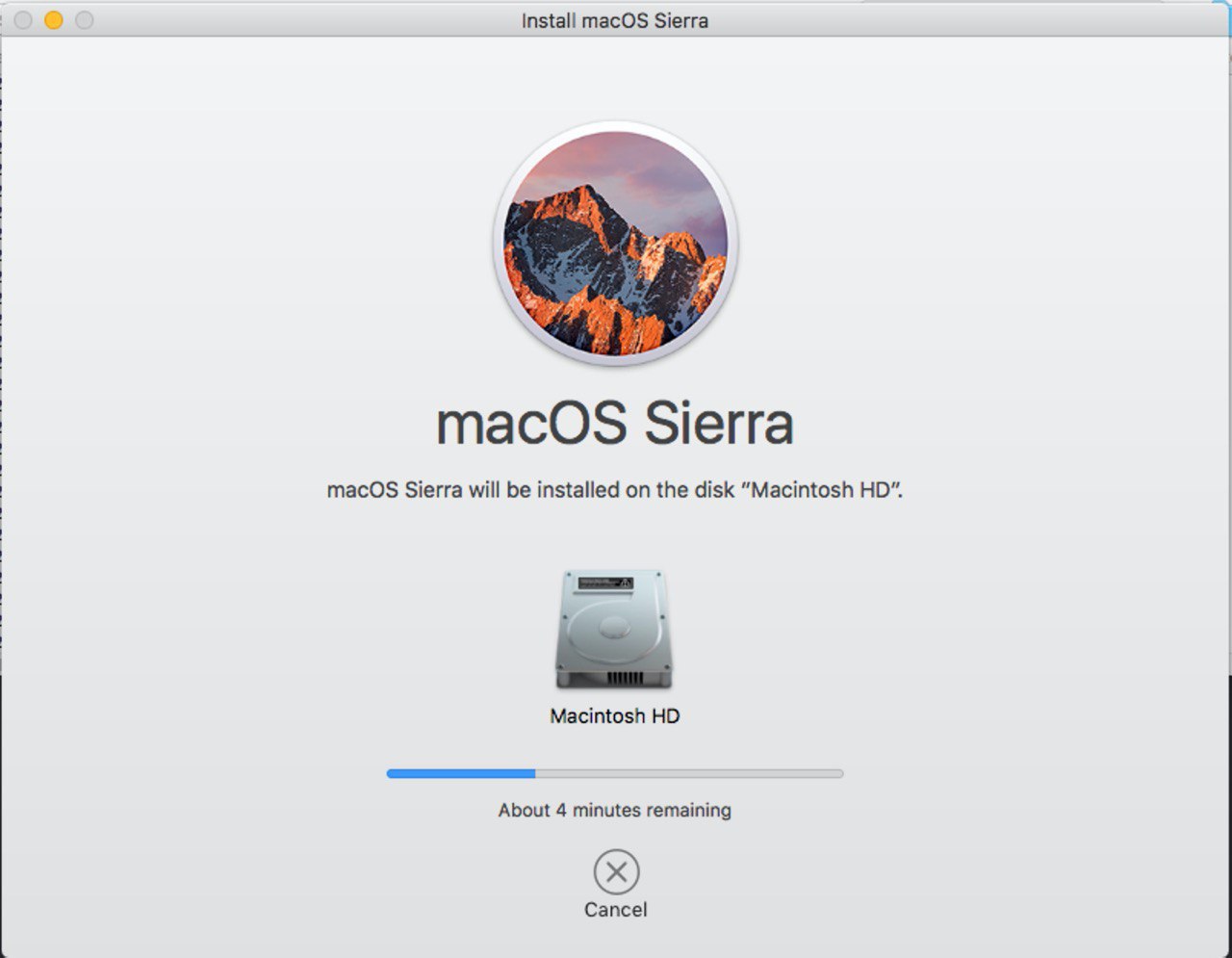This screenshot has width=1232, height=958.
Task: Click the greyed-out zoom window button
Action: [85, 19]
